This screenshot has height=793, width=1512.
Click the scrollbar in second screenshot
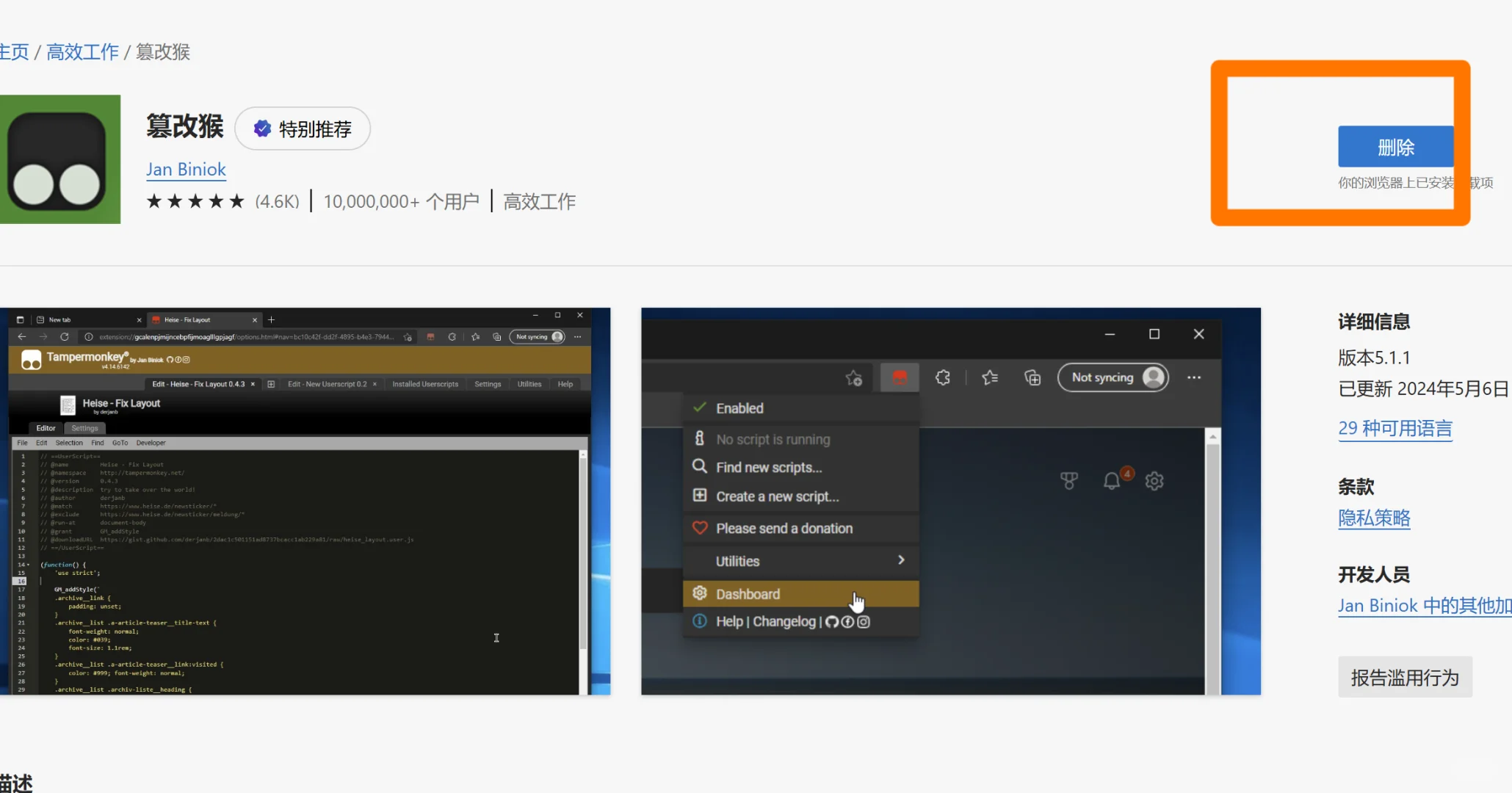[x=1212, y=558]
